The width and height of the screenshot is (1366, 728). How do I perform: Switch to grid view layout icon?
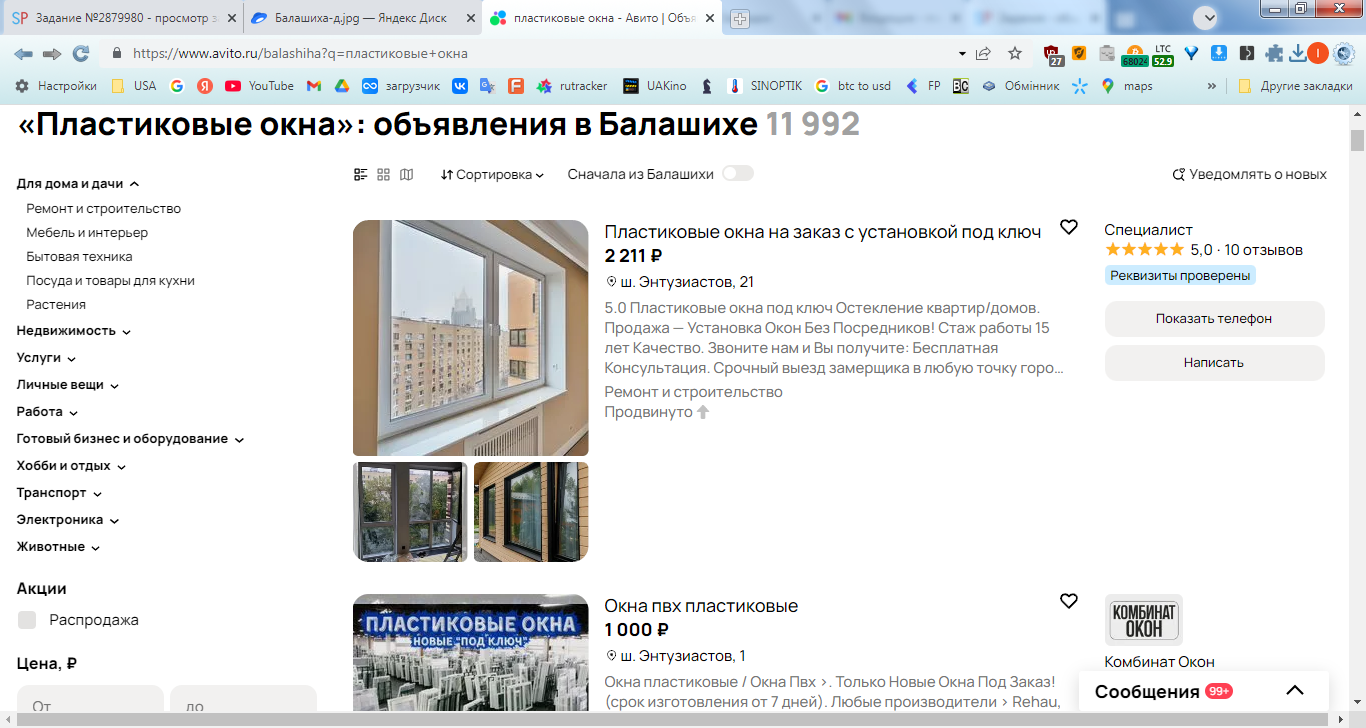[383, 175]
